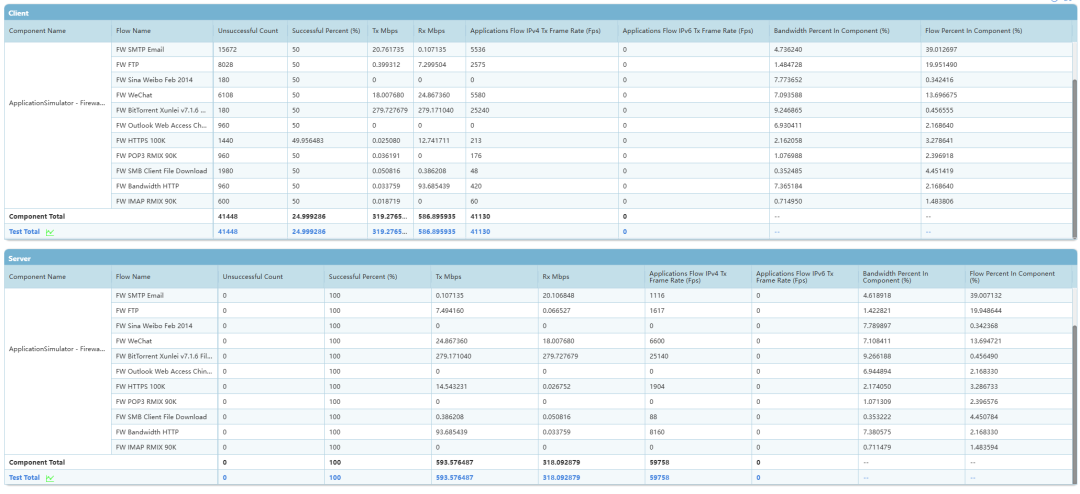
Task: Click the Server Rx Mbps column header
Action: [x=556, y=276]
